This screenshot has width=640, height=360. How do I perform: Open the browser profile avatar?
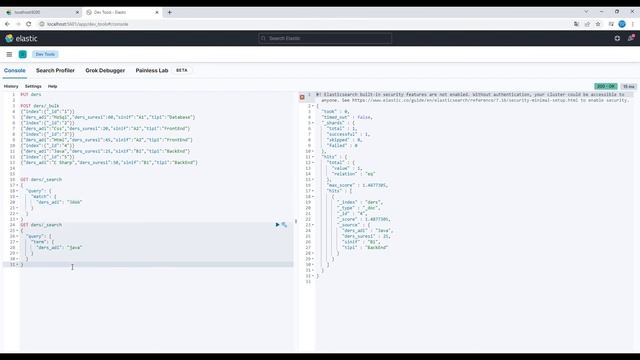point(622,24)
